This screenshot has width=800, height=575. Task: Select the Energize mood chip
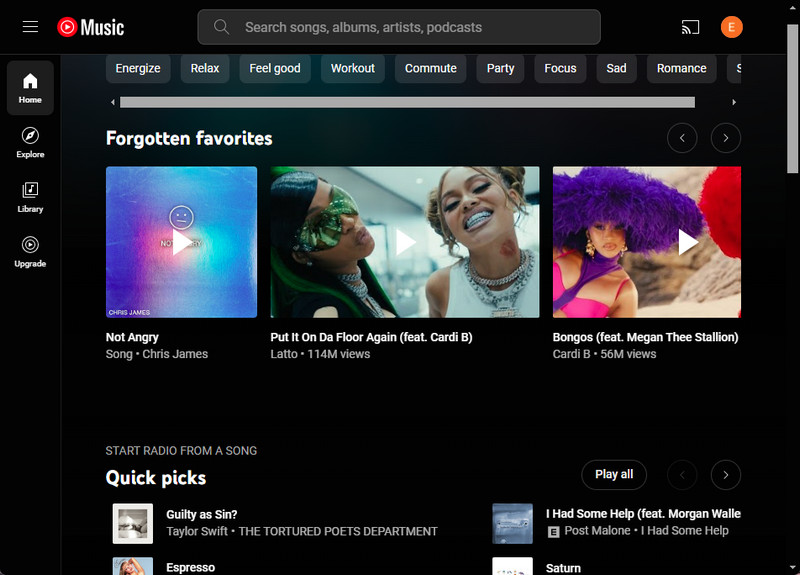click(138, 68)
